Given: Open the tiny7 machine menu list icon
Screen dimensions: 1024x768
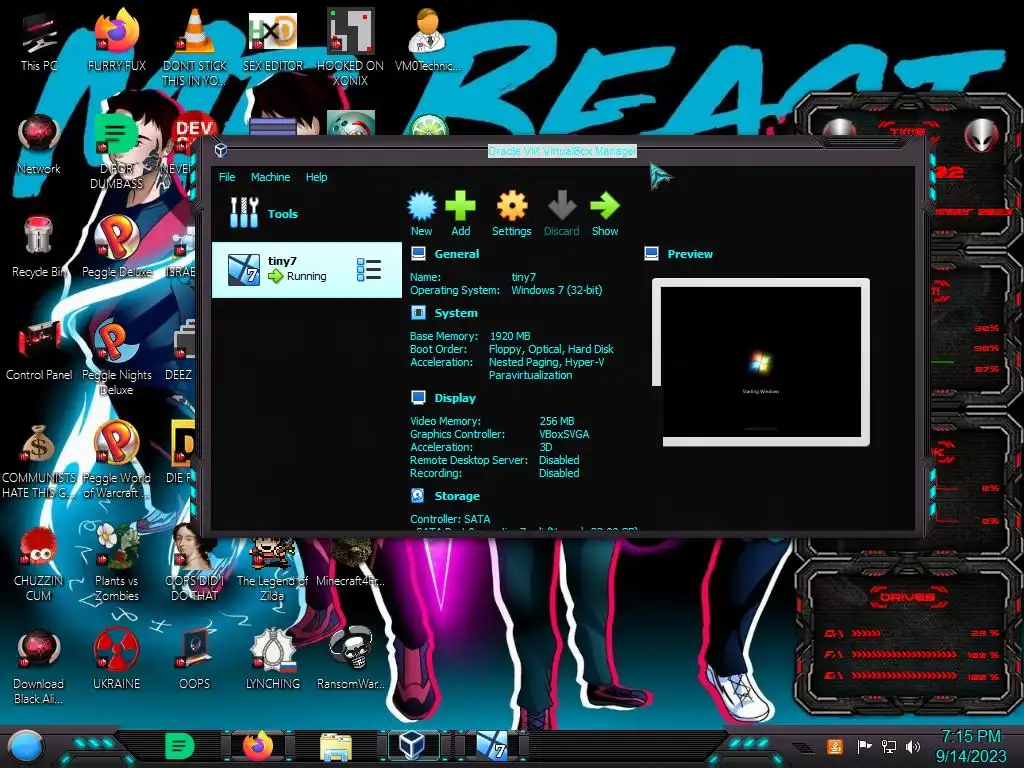Looking at the screenshot, I should [x=369, y=270].
